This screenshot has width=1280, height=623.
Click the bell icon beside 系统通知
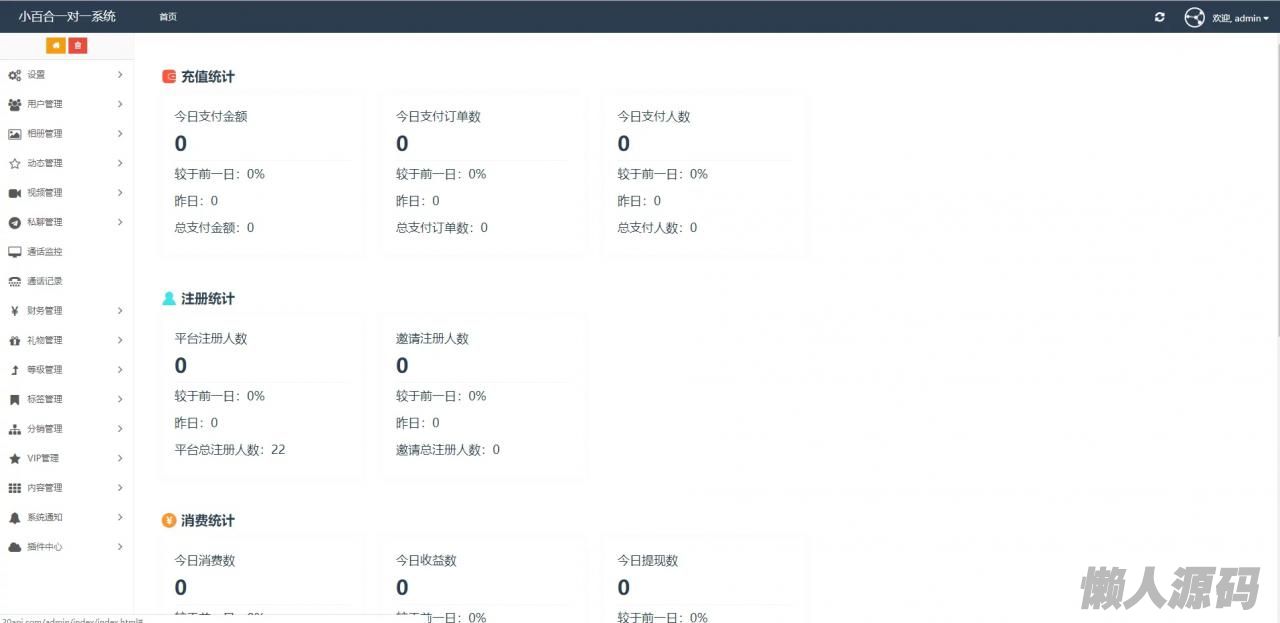click(x=14, y=517)
